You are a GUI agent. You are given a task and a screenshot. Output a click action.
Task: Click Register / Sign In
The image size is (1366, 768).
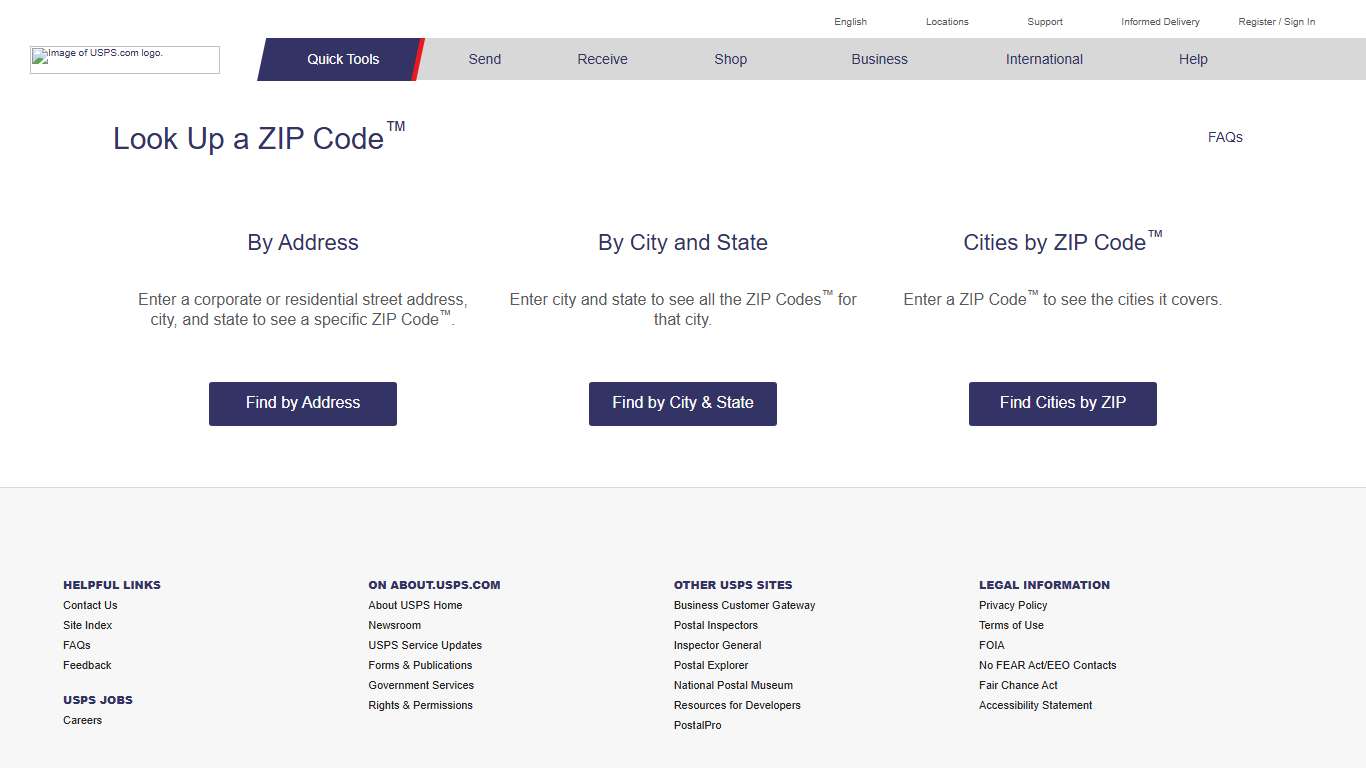click(x=1276, y=21)
